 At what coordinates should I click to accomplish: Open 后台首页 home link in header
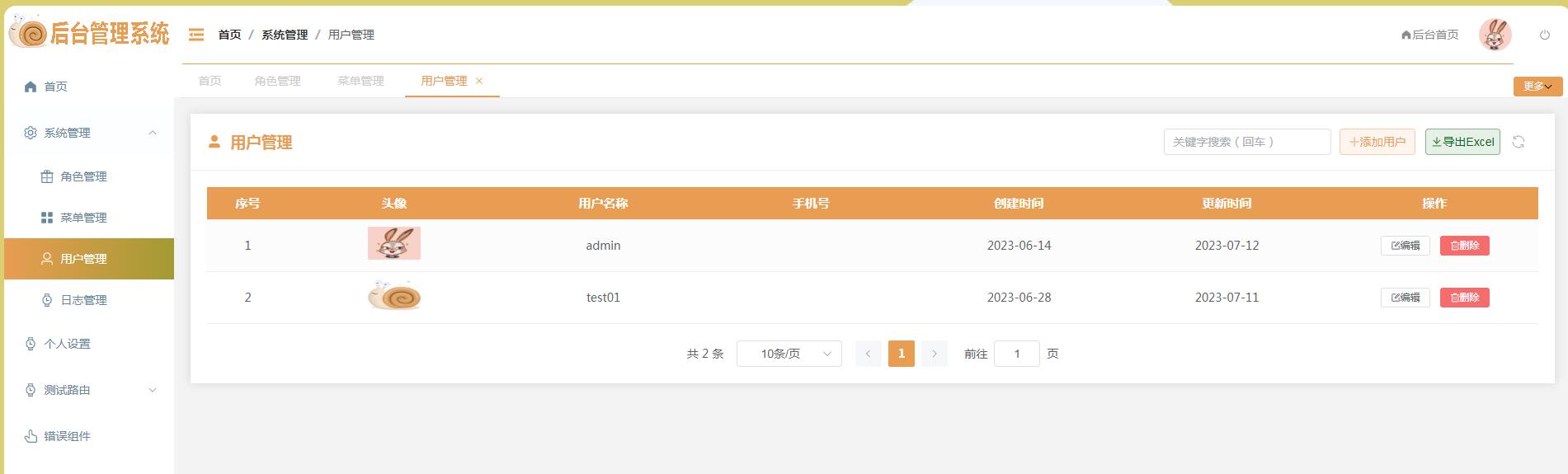[1429, 35]
